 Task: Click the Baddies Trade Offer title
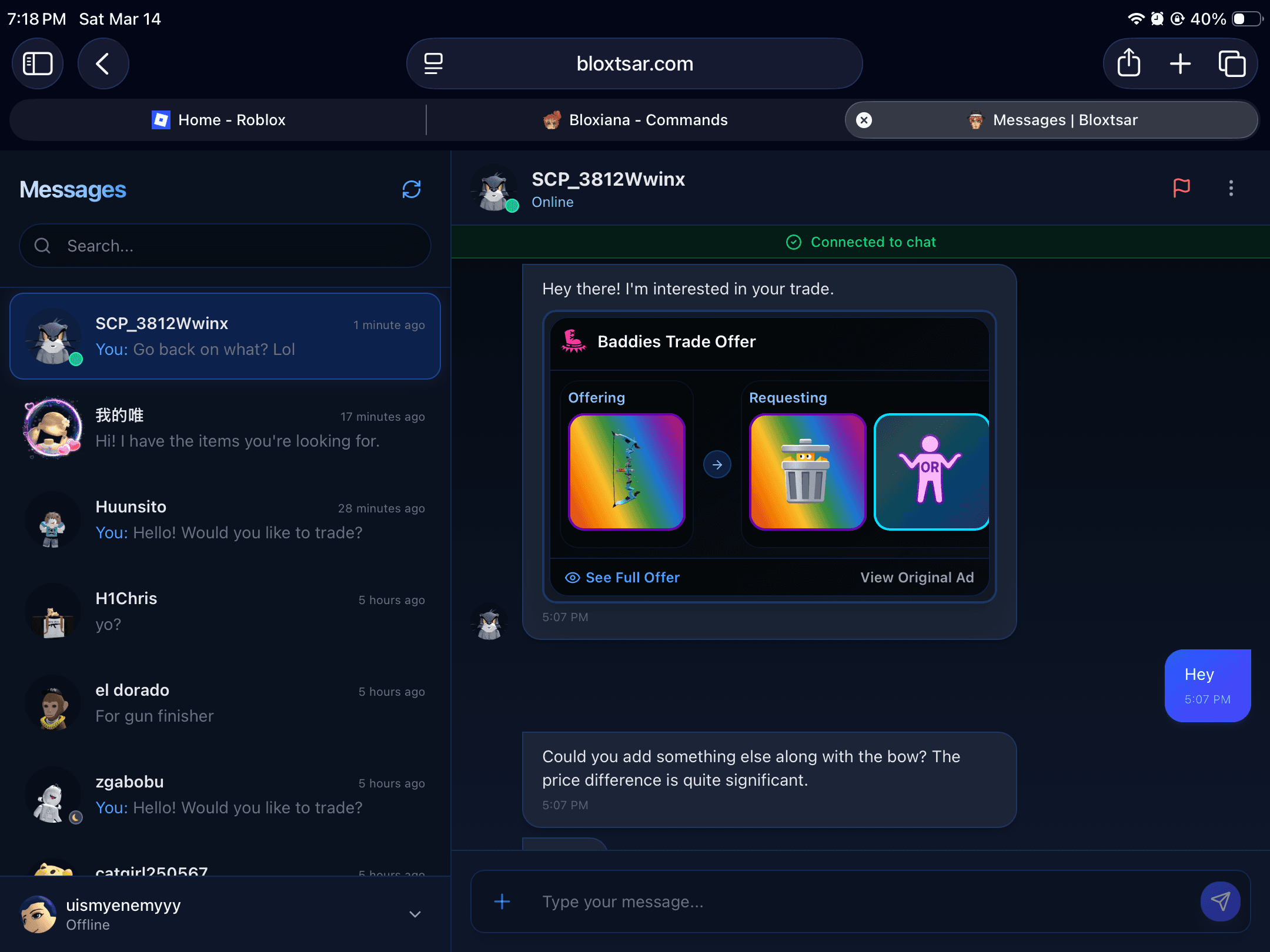(x=676, y=341)
